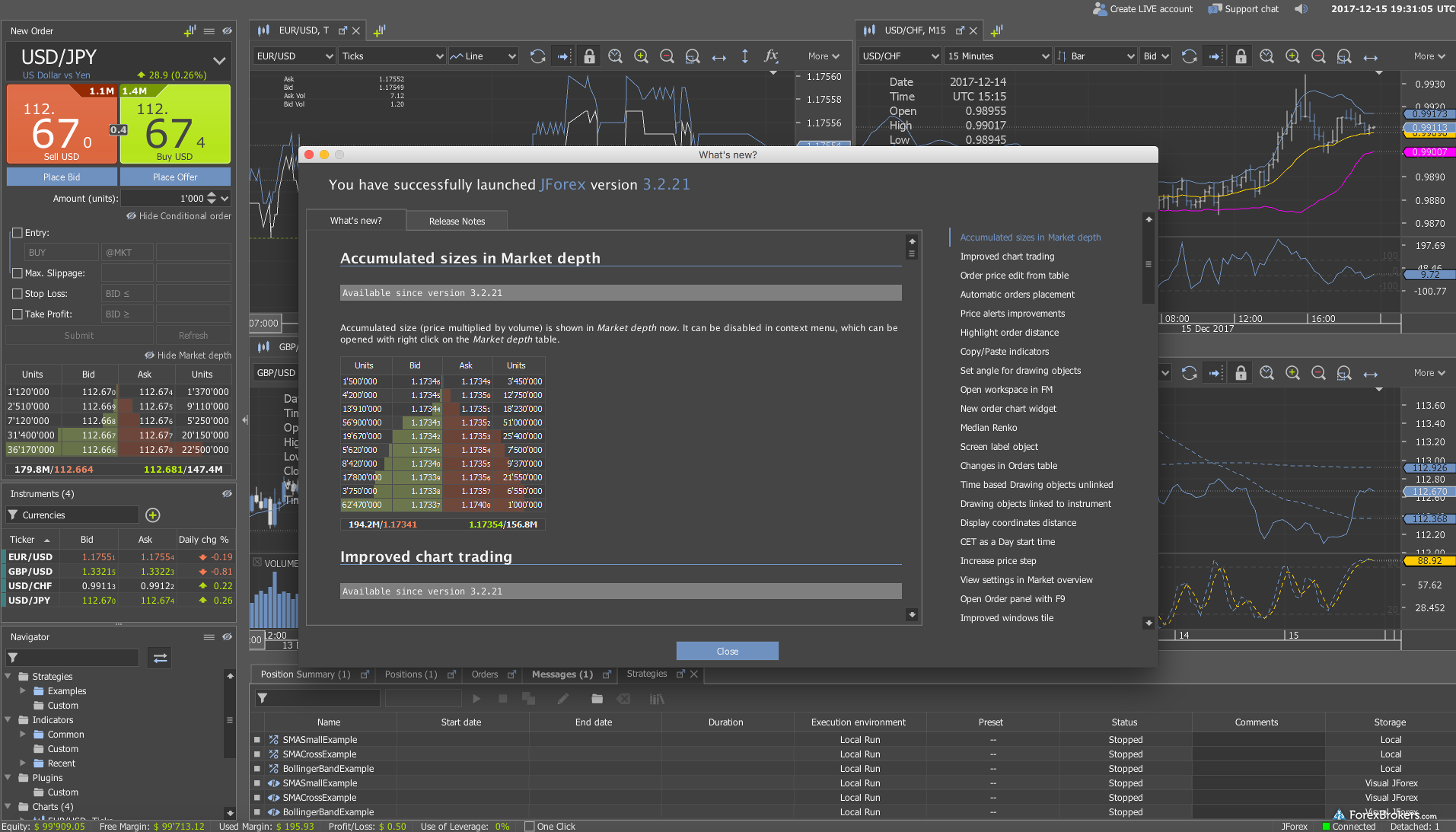Enable the Take Profit checkbox
The height and width of the screenshot is (832, 1456).
(18, 314)
